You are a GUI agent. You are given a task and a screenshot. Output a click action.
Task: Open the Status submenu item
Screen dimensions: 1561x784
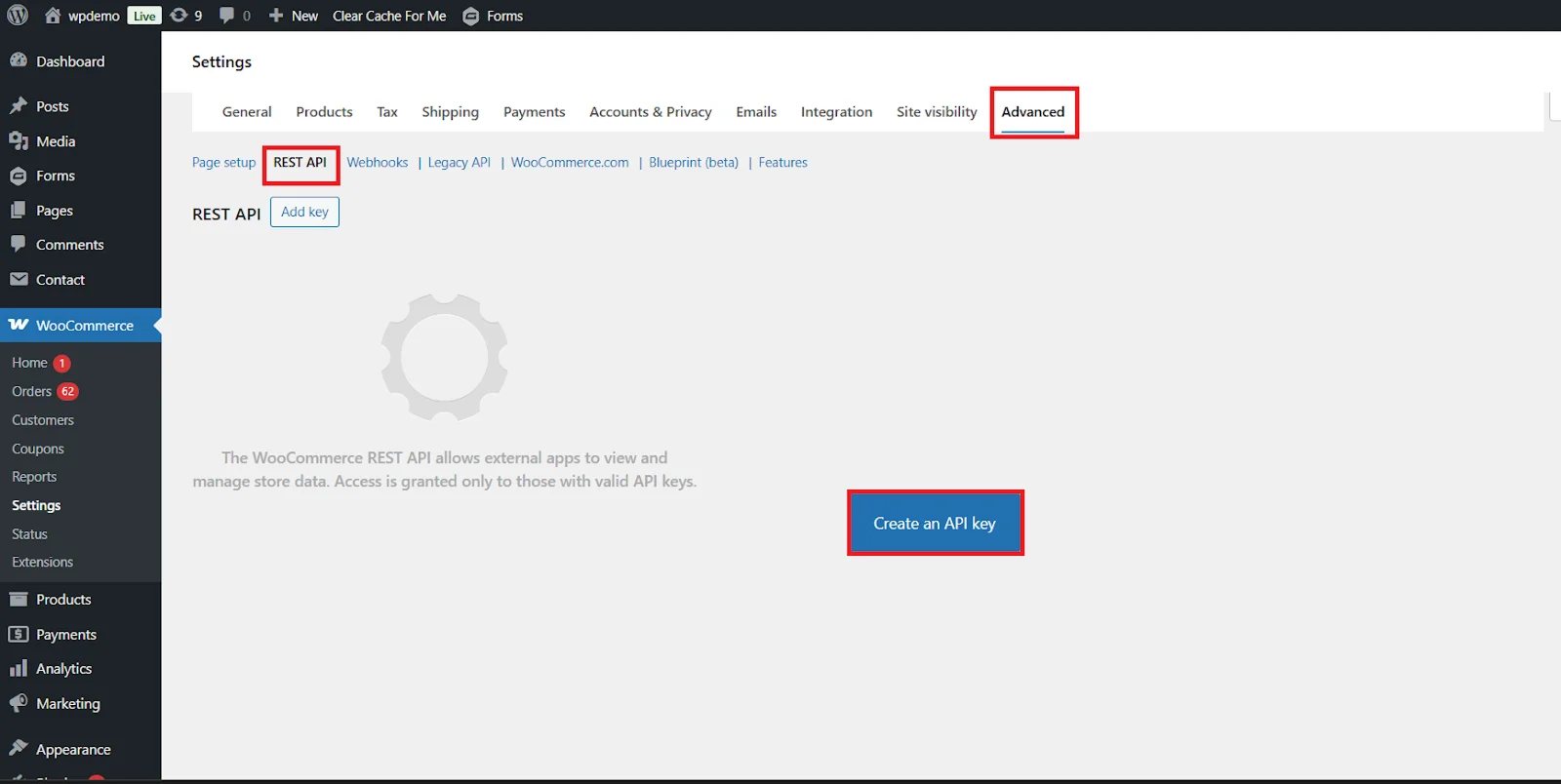click(x=29, y=534)
